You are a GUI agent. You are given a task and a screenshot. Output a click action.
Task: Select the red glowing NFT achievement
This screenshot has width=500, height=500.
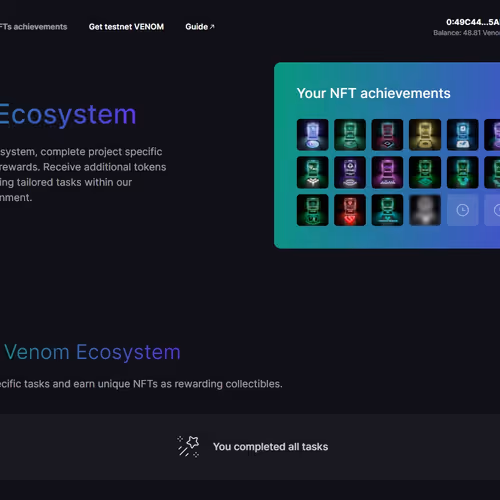(350, 210)
